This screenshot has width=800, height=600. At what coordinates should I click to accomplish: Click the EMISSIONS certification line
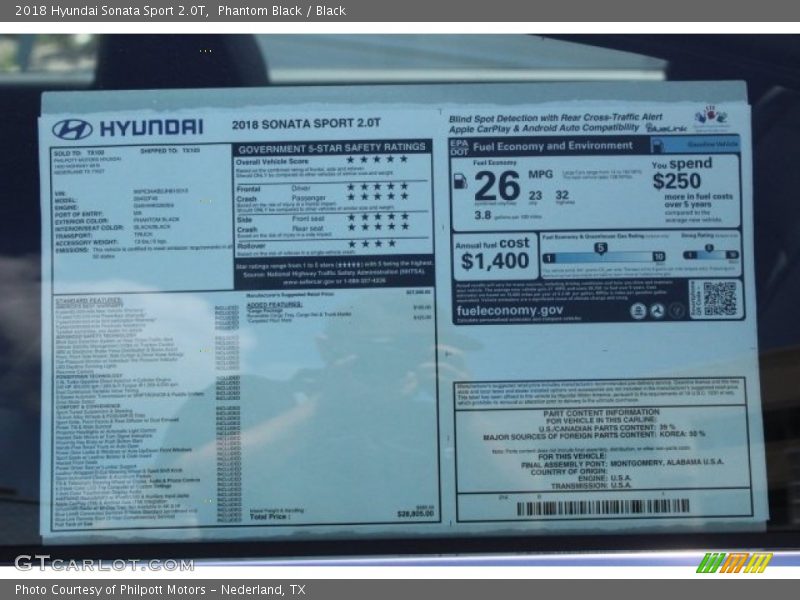point(143,250)
